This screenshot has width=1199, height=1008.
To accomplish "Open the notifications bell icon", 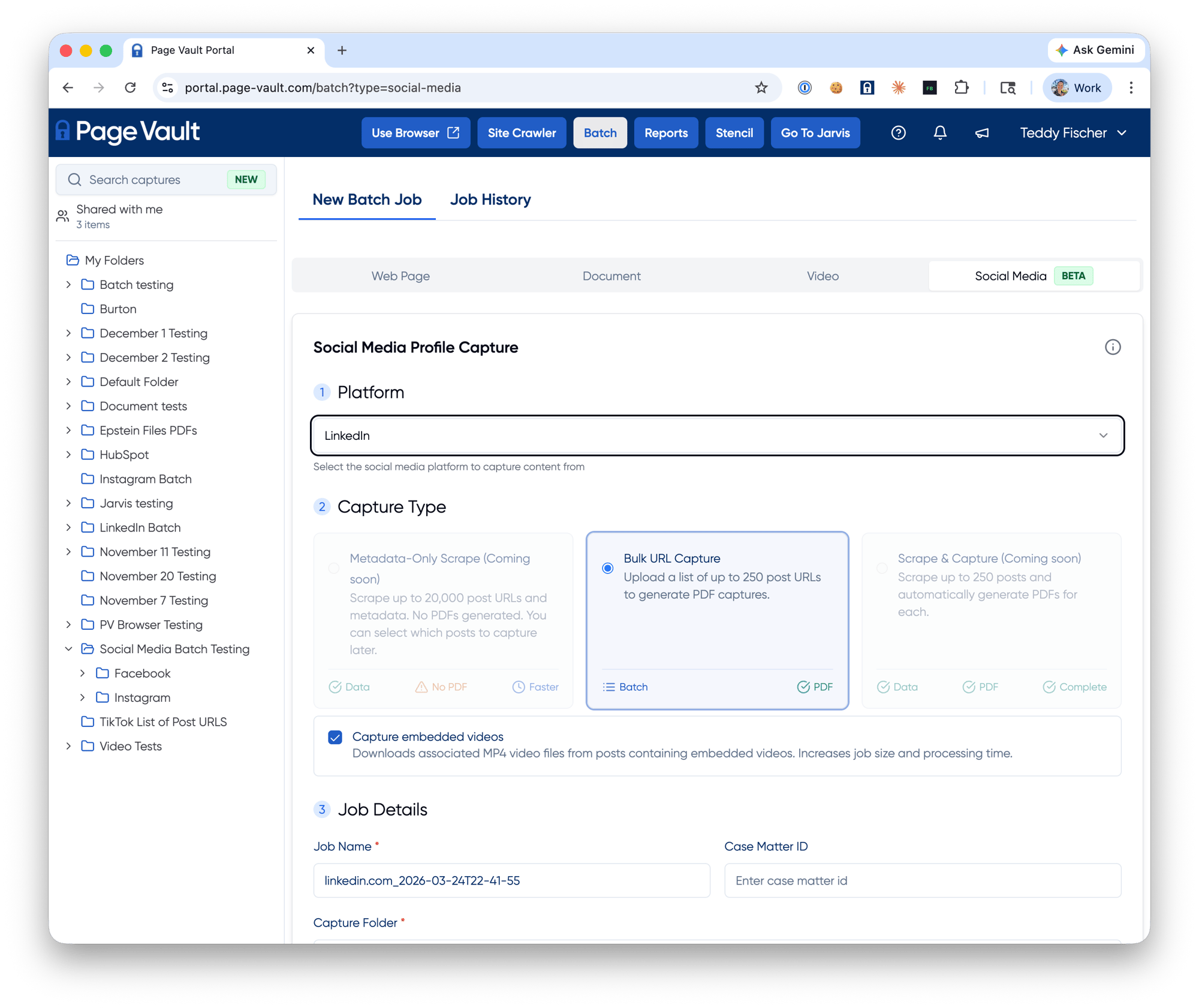I will (939, 133).
